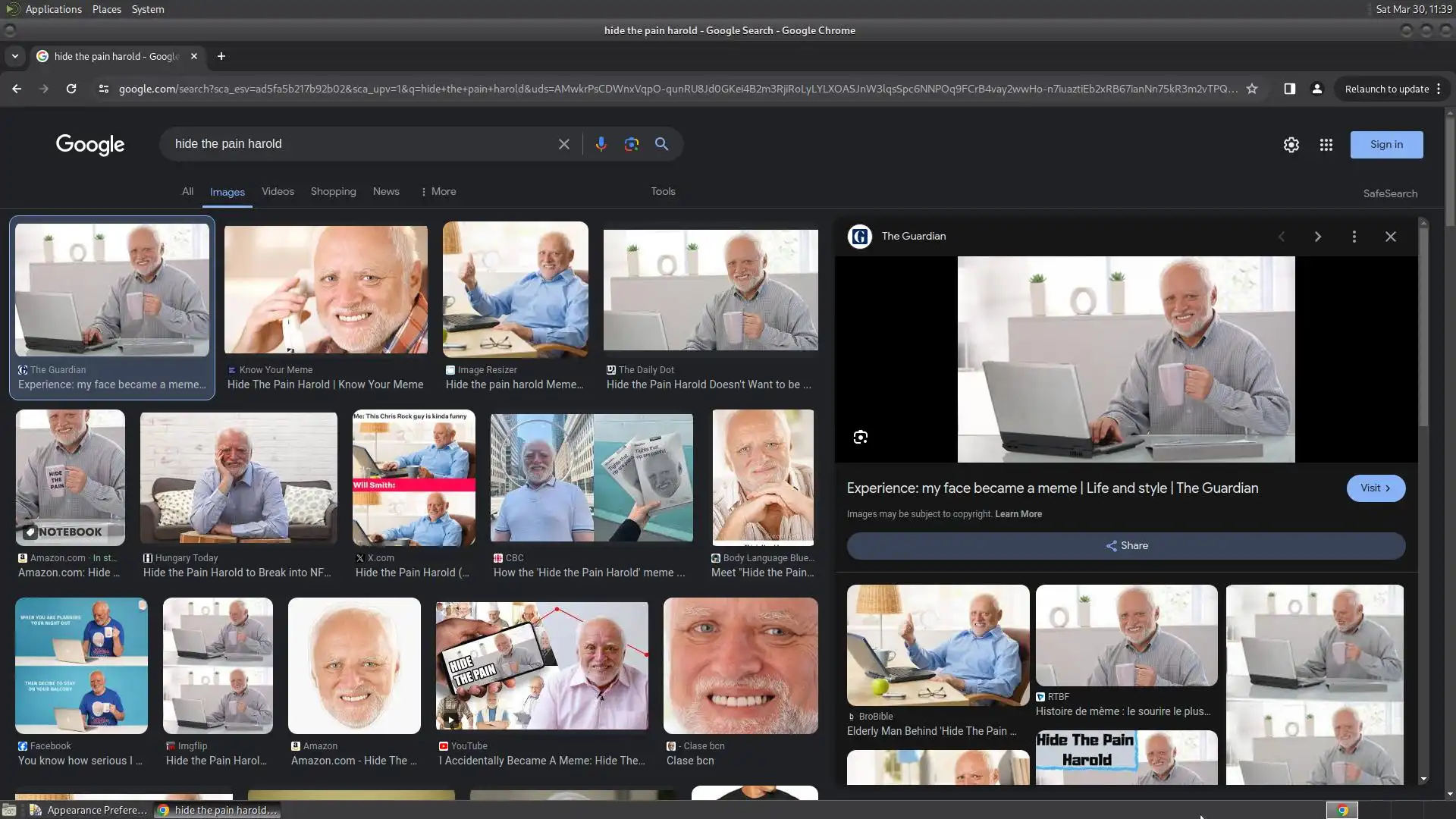Go to next image in preview
The width and height of the screenshot is (1456, 819).
click(1317, 237)
